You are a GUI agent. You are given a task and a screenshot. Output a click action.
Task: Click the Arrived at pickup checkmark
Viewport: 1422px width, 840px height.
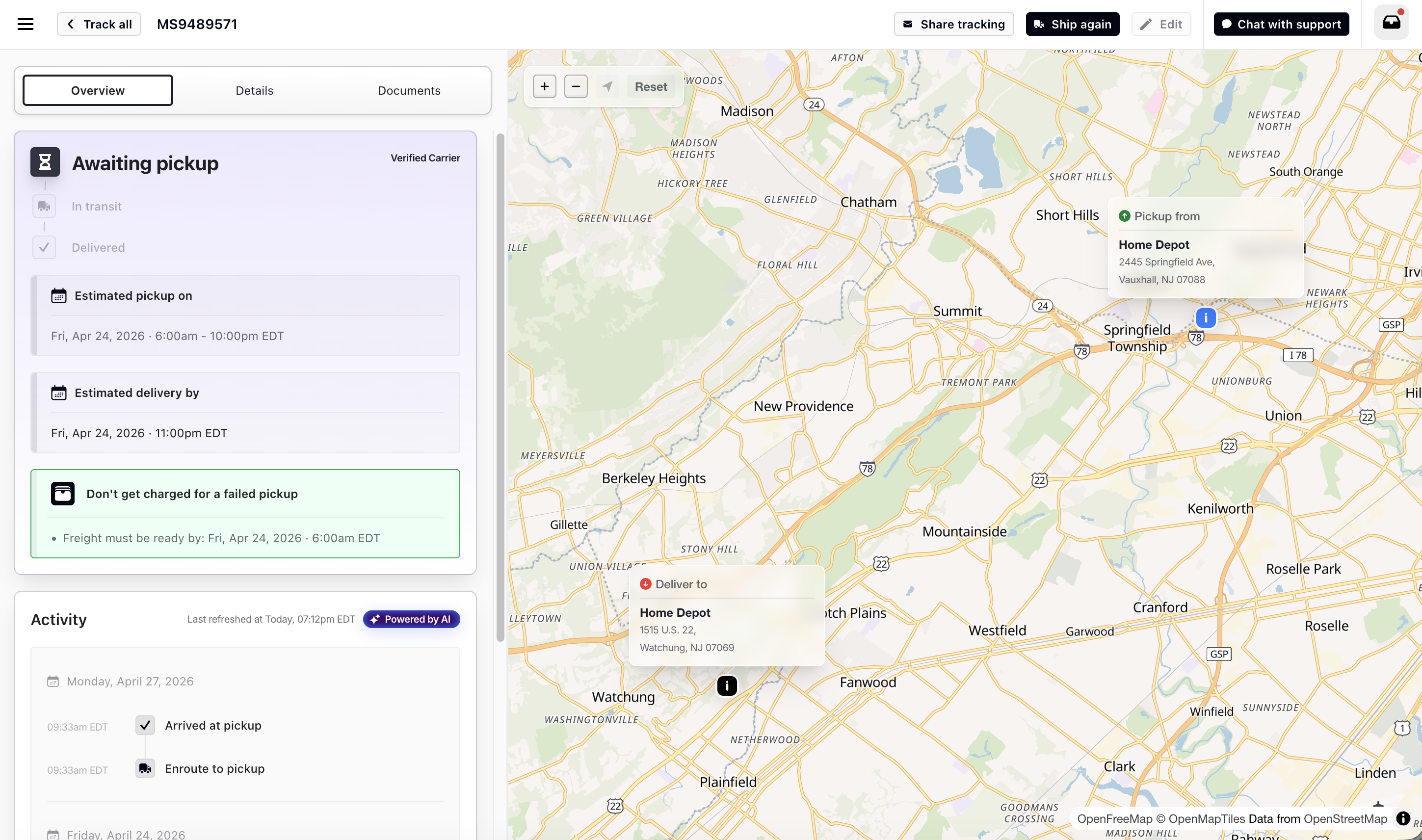tap(145, 725)
